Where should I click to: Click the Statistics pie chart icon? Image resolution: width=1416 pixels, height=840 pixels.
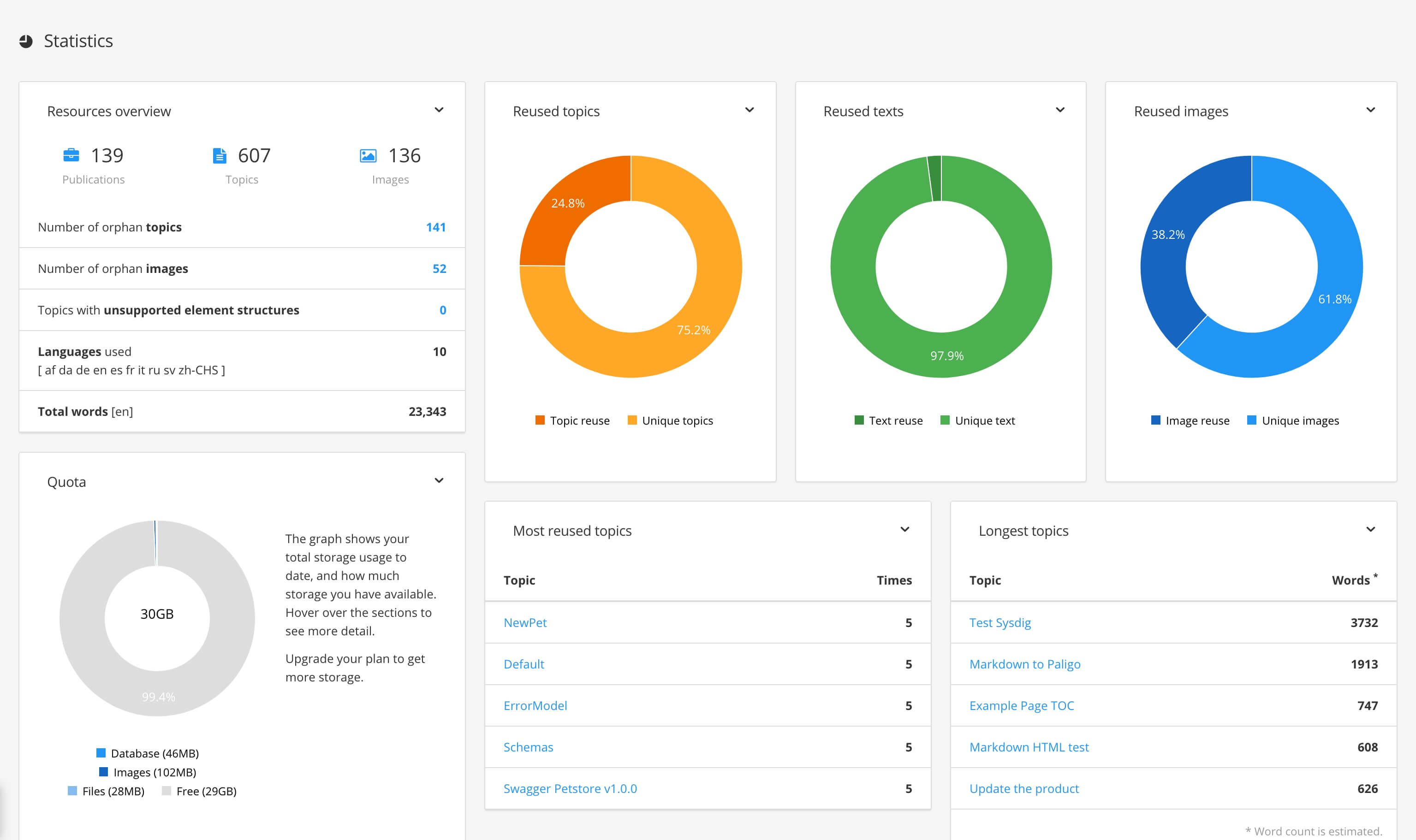[26, 41]
